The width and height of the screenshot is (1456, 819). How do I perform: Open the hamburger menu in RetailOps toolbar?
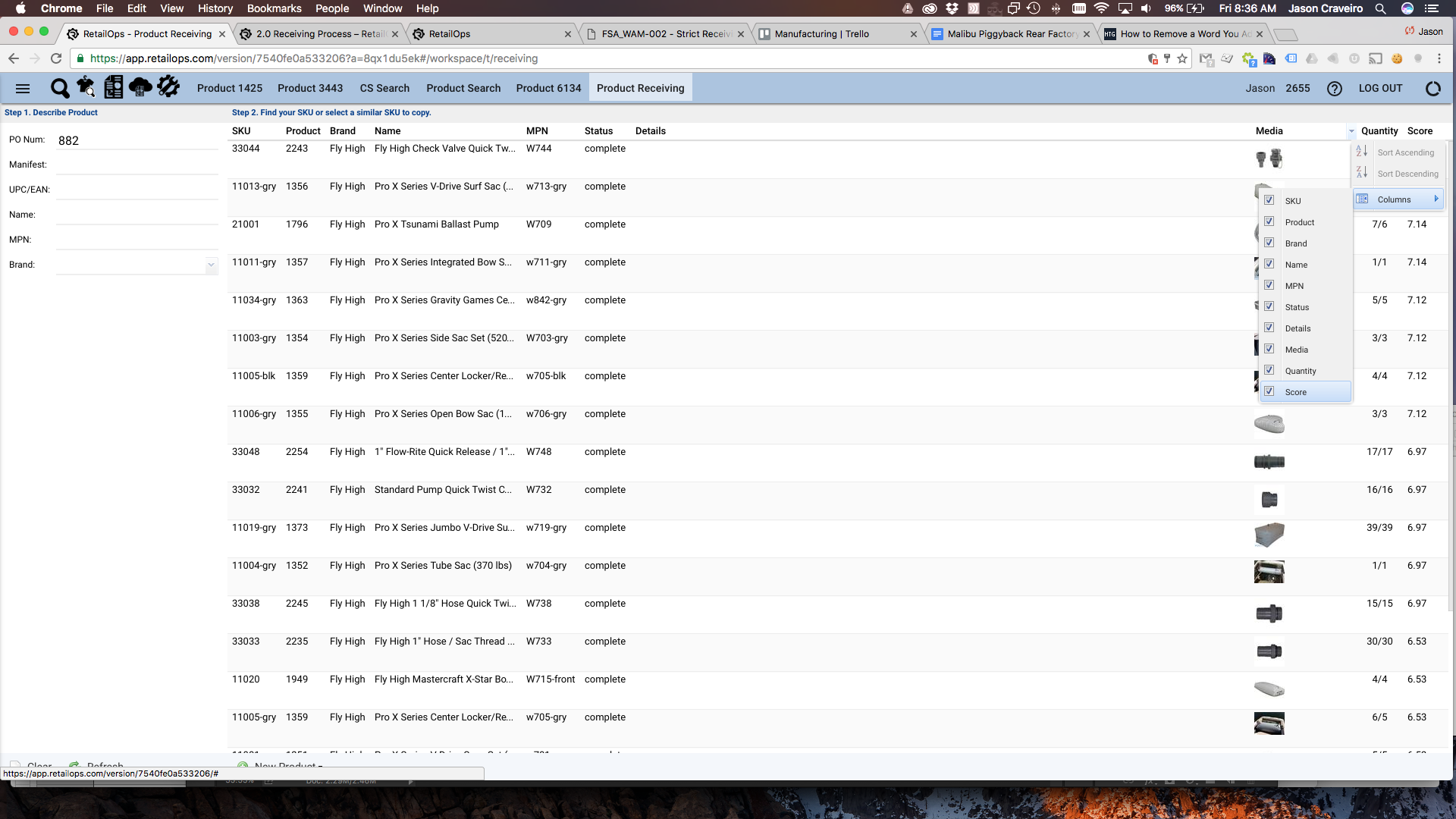click(x=23, y=89)
